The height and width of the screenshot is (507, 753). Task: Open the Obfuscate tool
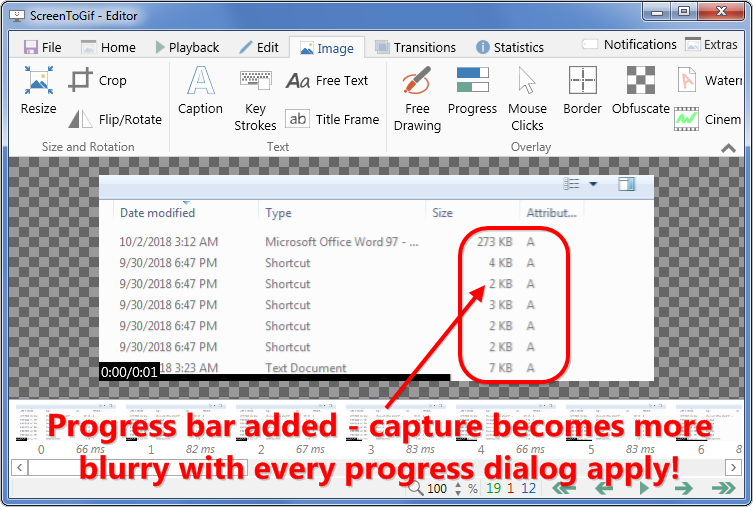(641, 91)
